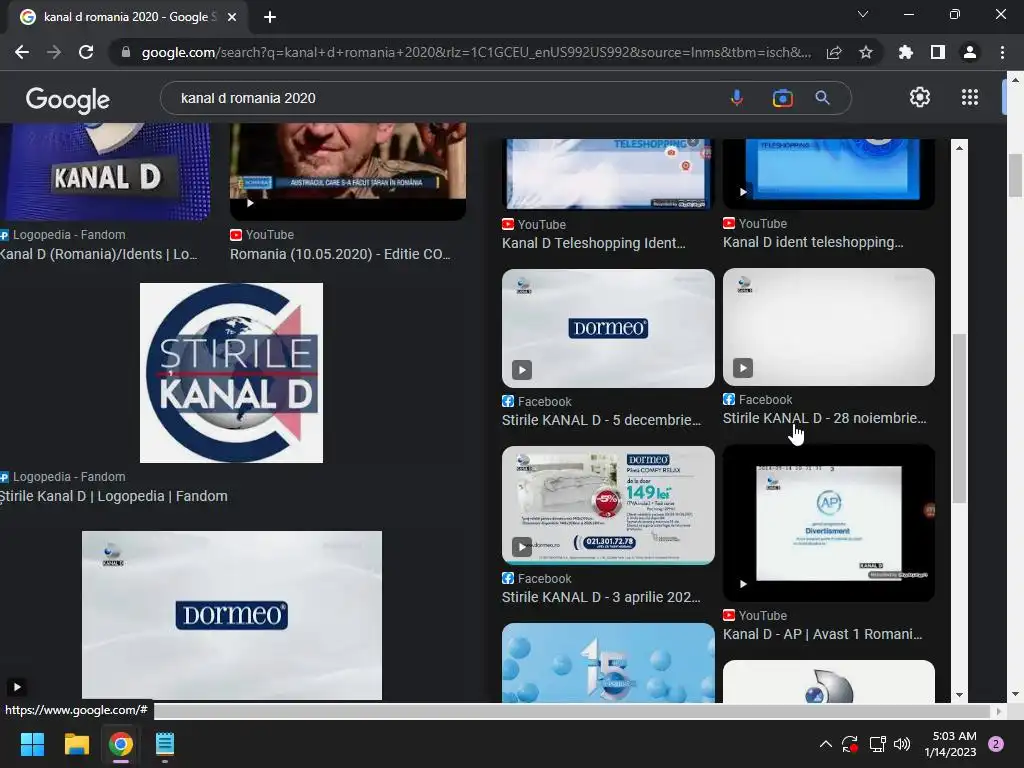The image size is (1024, 768).
Task: Click the related images panel scrollbar thumb
Action: pyautogui.click(x=959, y=418)
